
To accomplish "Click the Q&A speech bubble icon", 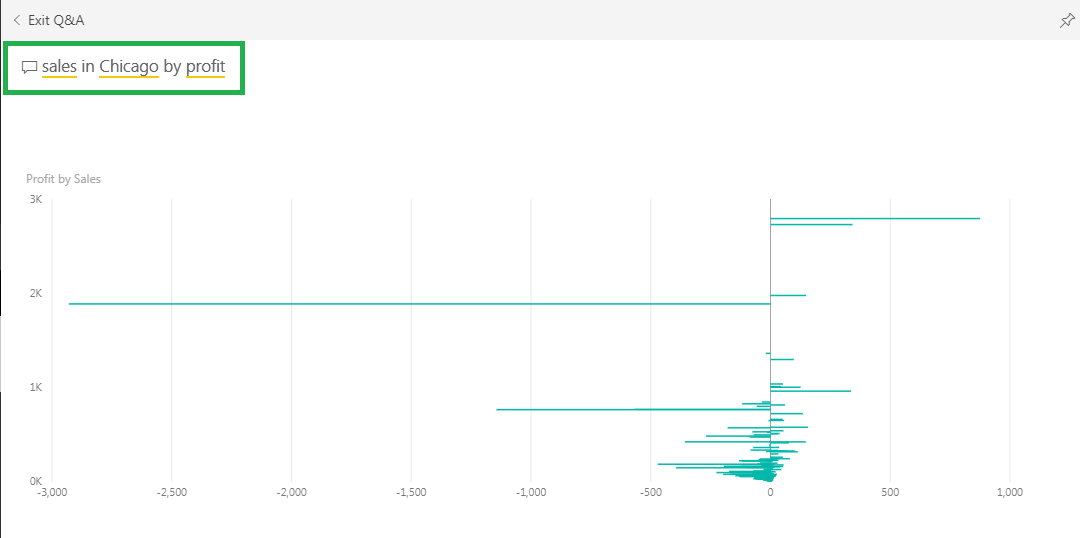I will pyautogui.click(x=29, y=68).
